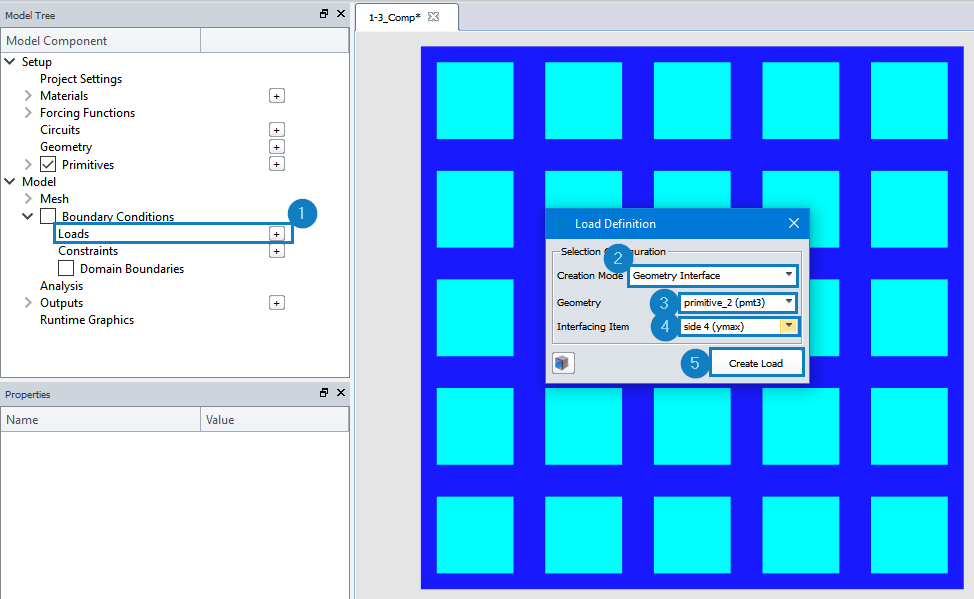Undock the Model Tree panel
The height and width of the screenshot is (599, 974).
(324, 14)
